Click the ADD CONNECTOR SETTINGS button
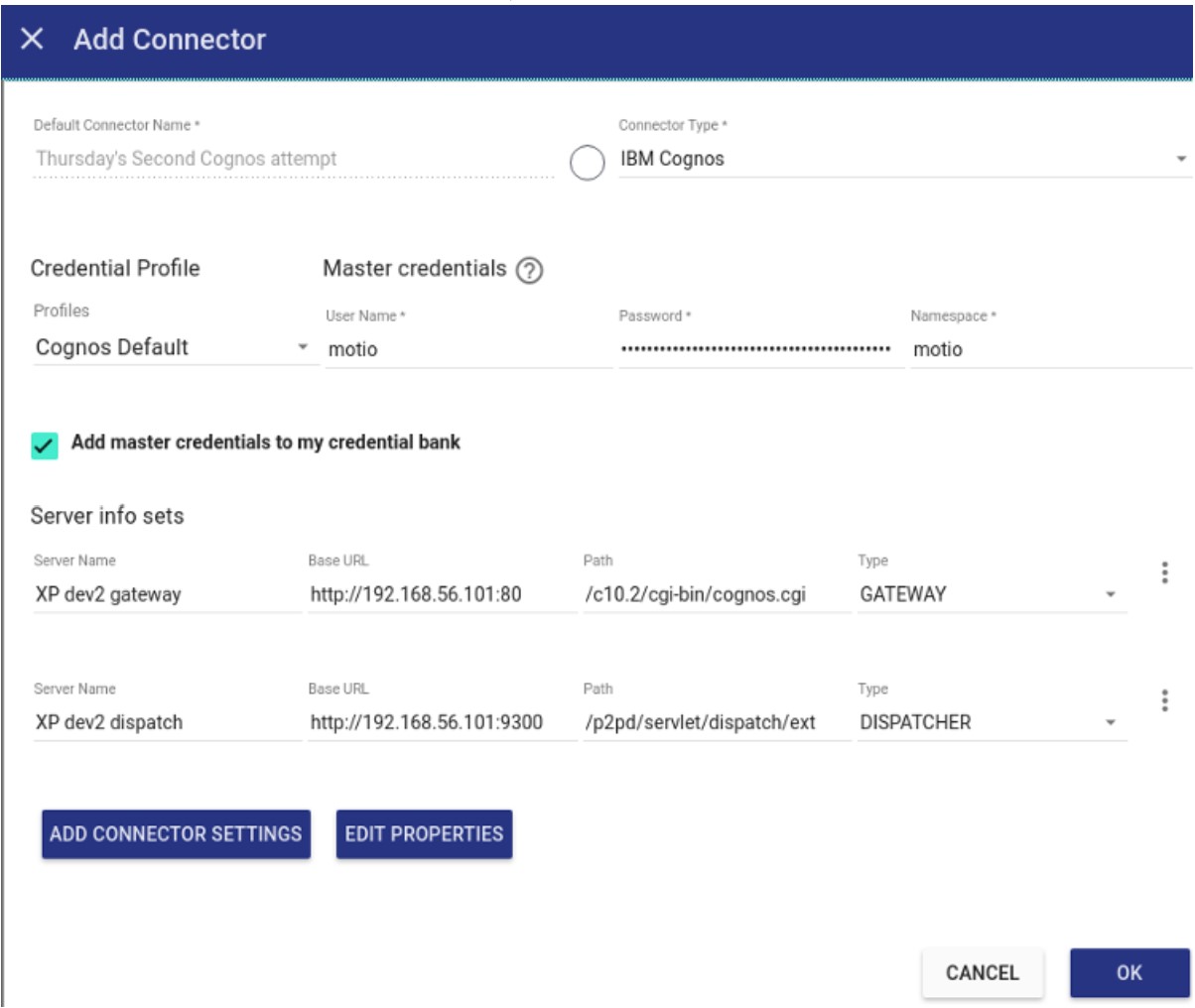Viewport: 1195px width, 1008px height. pos(176,834)
